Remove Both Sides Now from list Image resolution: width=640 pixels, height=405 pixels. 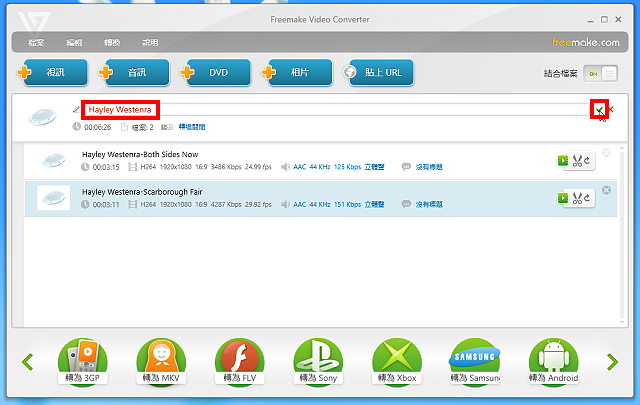(x=607, y=153)
